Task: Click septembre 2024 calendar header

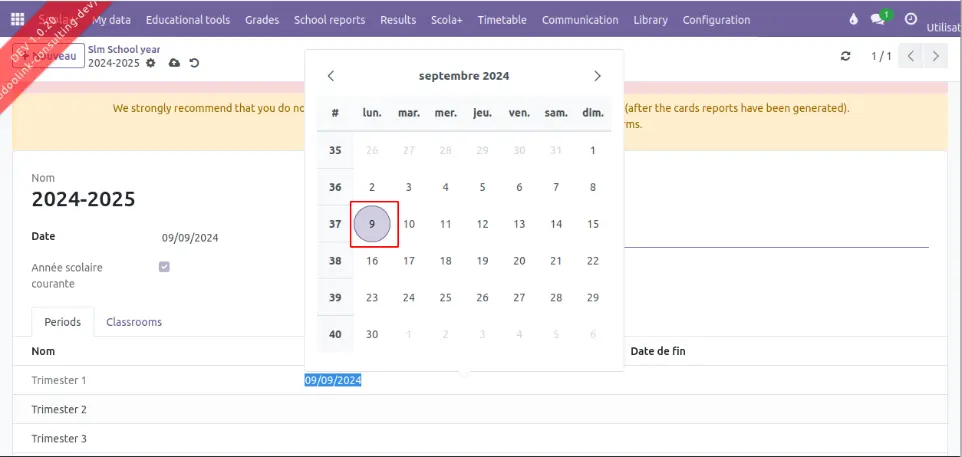Action: click(464, 76)
